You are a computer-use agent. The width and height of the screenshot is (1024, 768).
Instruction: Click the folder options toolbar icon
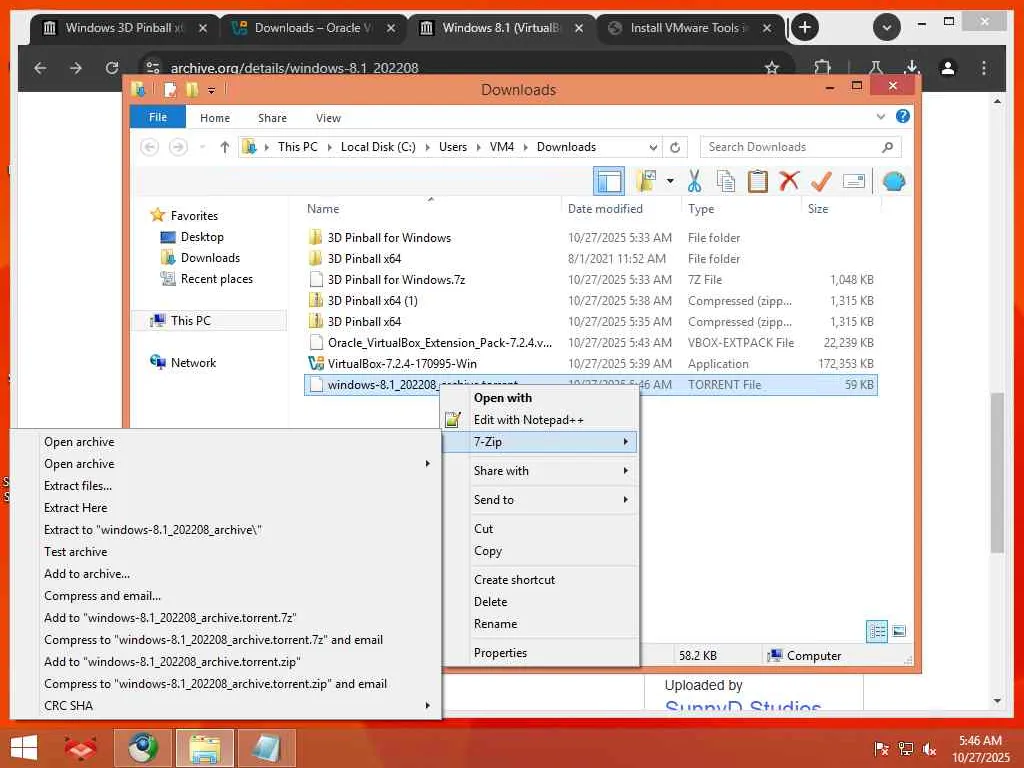(646, 181)
